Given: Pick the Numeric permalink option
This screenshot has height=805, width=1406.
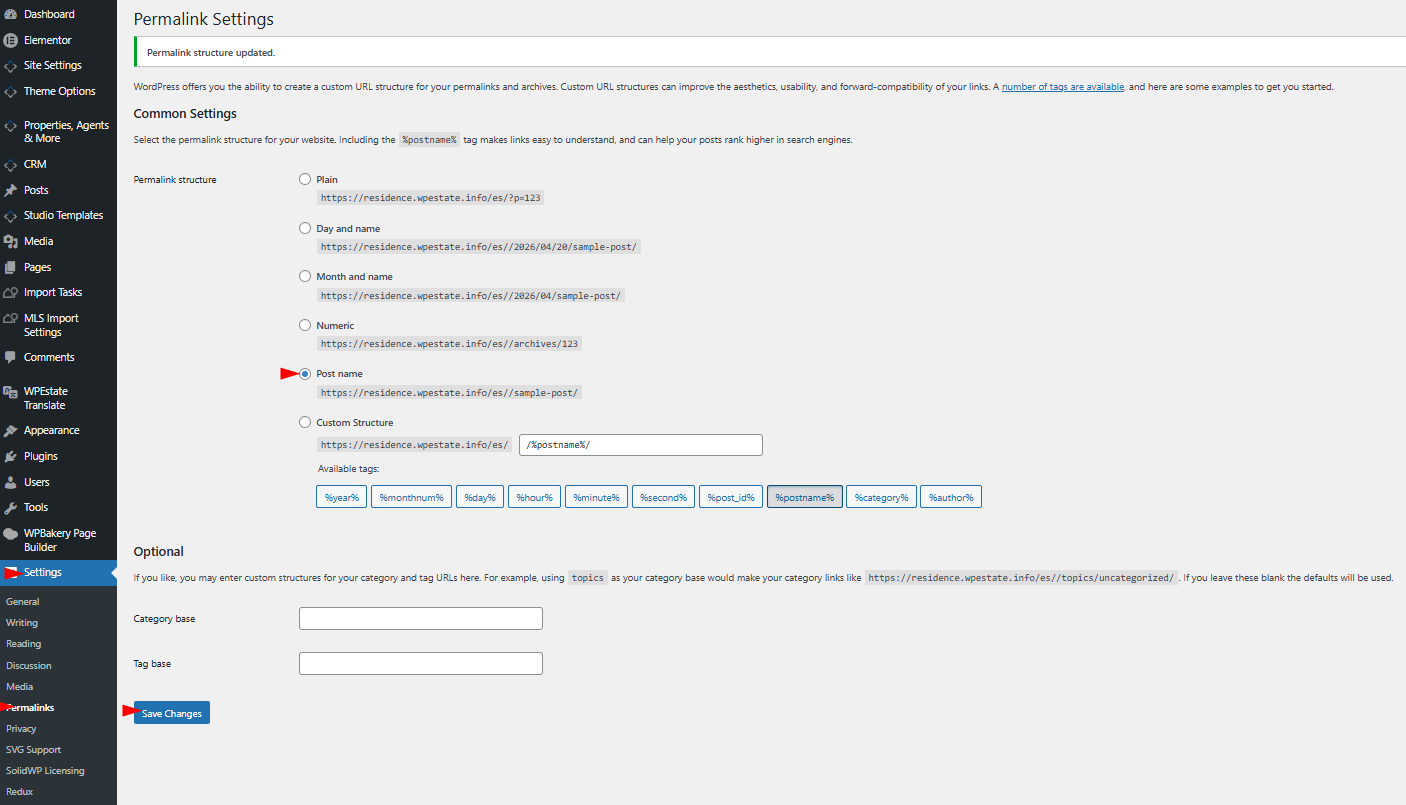Looking at the screenshot, I should (x=305, y=325).
